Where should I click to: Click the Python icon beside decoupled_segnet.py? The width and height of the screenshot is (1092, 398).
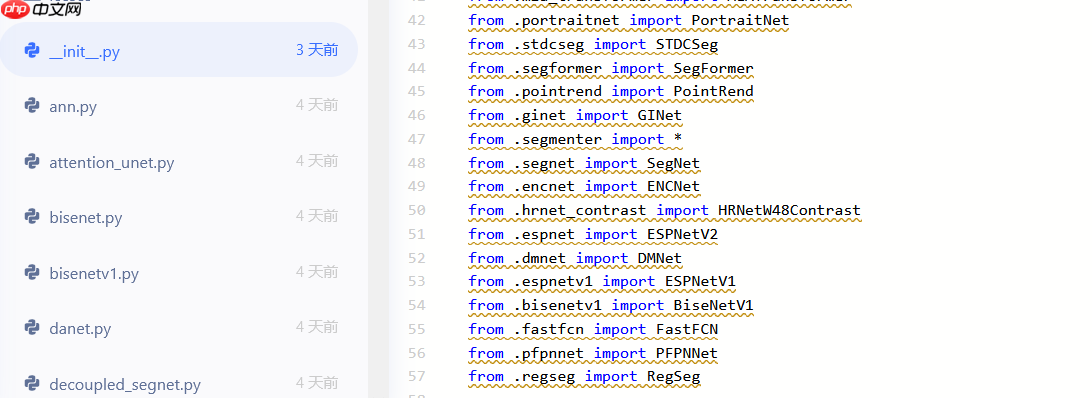tap(31, 383)
